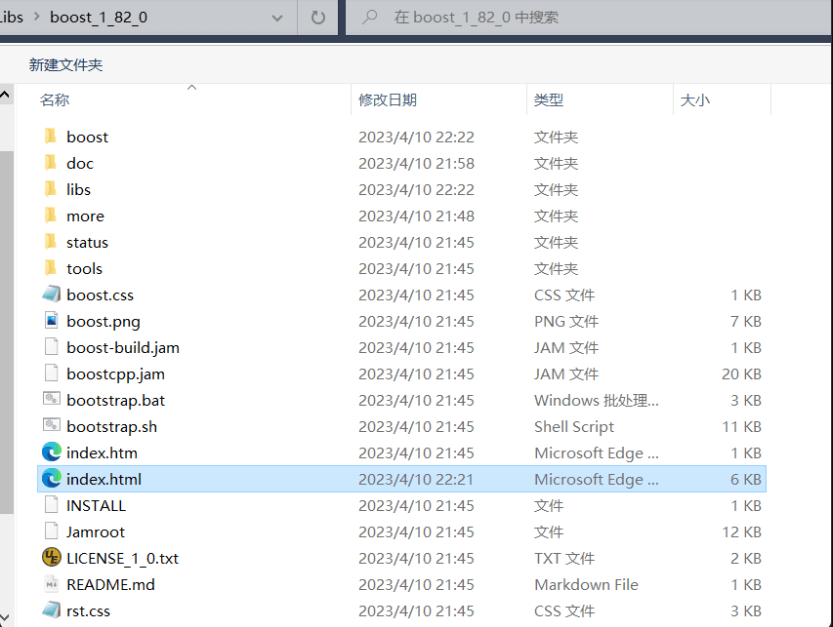Select the tools folder icon
833x627 pixels.
pos(51,268)
